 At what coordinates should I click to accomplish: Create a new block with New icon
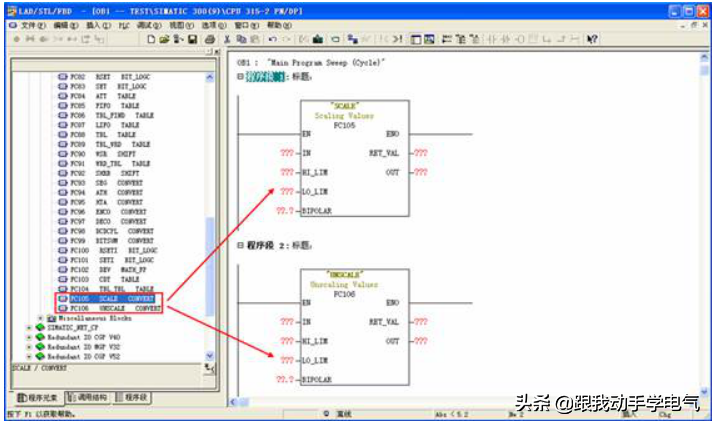tap(151, 40)
